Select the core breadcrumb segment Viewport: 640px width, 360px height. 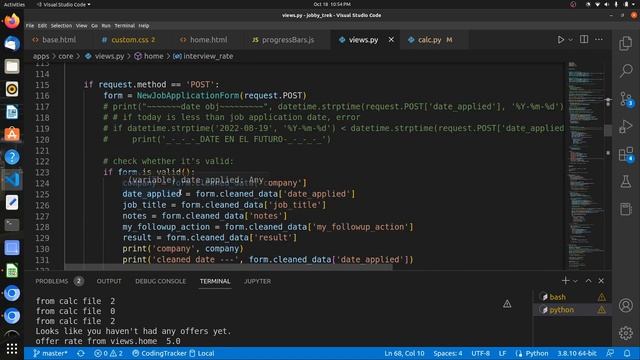coord(65,56)
